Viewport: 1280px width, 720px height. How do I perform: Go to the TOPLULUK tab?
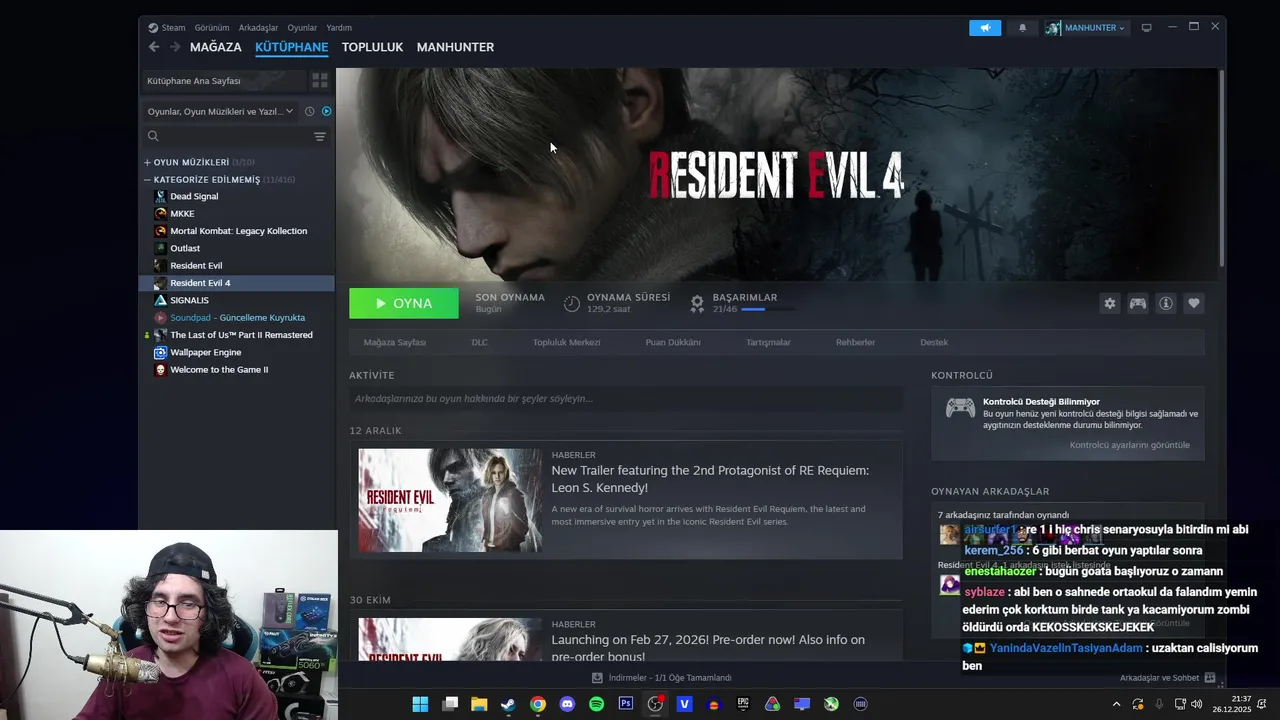pos(372,47)
